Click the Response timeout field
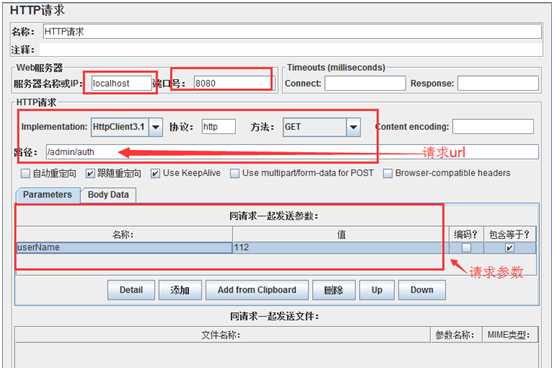This screenshot has height=370, width=554. click(x=498, y=84)
